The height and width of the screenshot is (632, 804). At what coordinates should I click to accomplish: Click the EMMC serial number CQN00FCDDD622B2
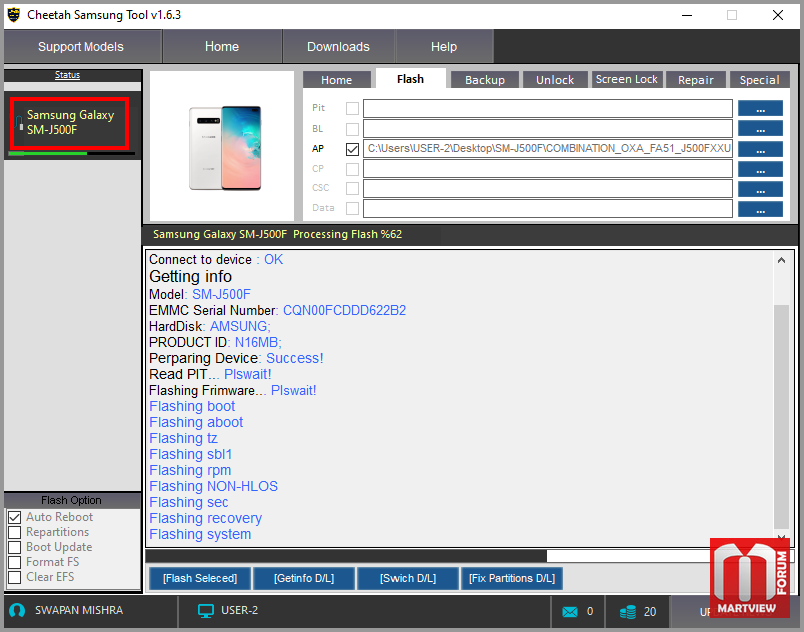coord(345,311)
